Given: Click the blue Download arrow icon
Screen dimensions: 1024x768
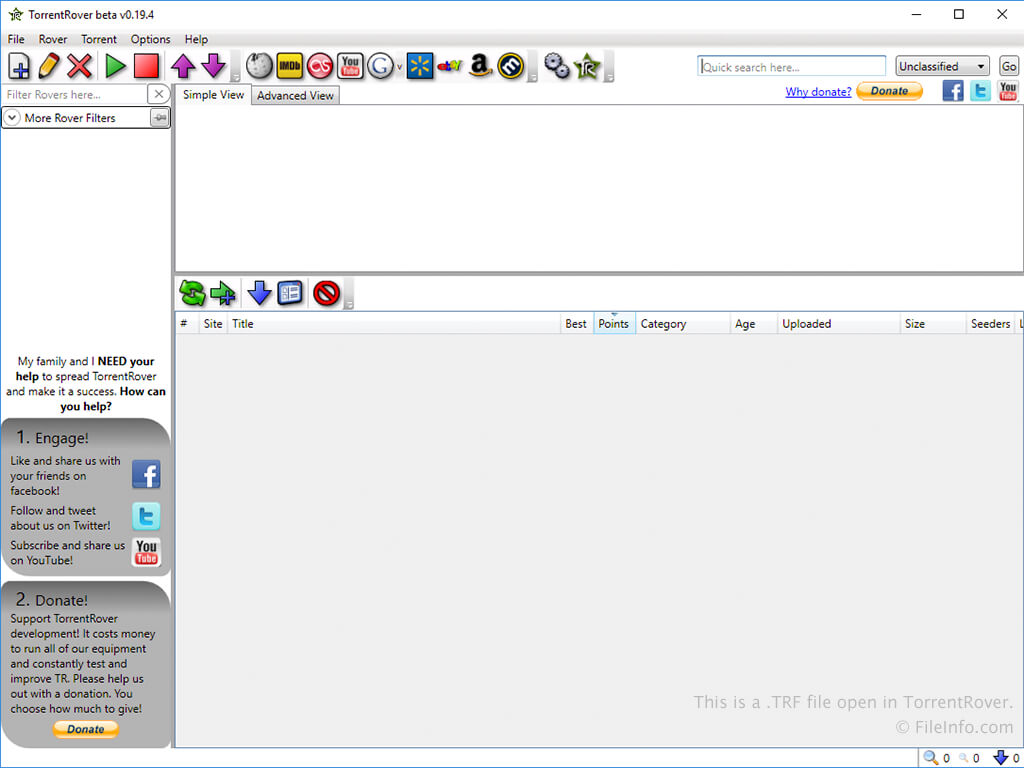Looking at the screenshot, I should [x=259, y=293].
